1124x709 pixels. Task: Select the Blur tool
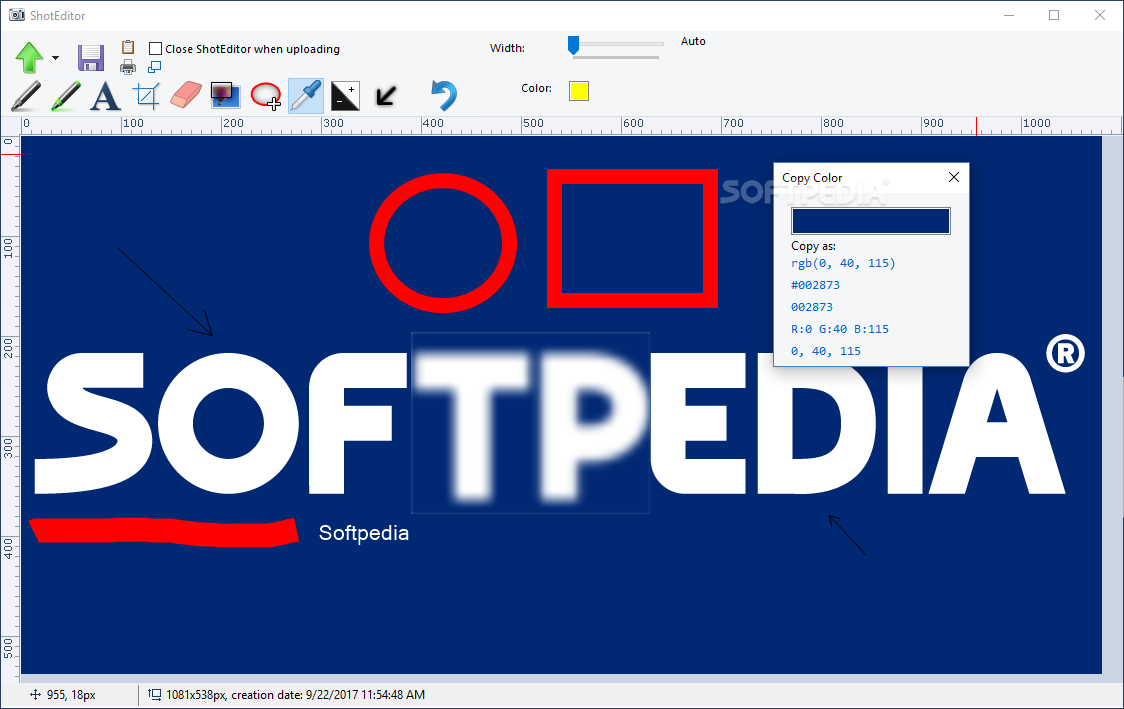(x=225, y=95)
